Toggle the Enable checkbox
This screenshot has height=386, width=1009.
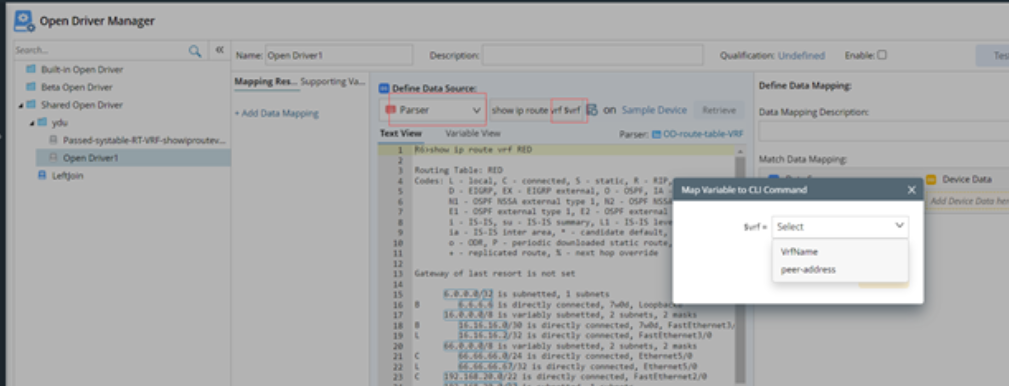(x=882, y=55)
